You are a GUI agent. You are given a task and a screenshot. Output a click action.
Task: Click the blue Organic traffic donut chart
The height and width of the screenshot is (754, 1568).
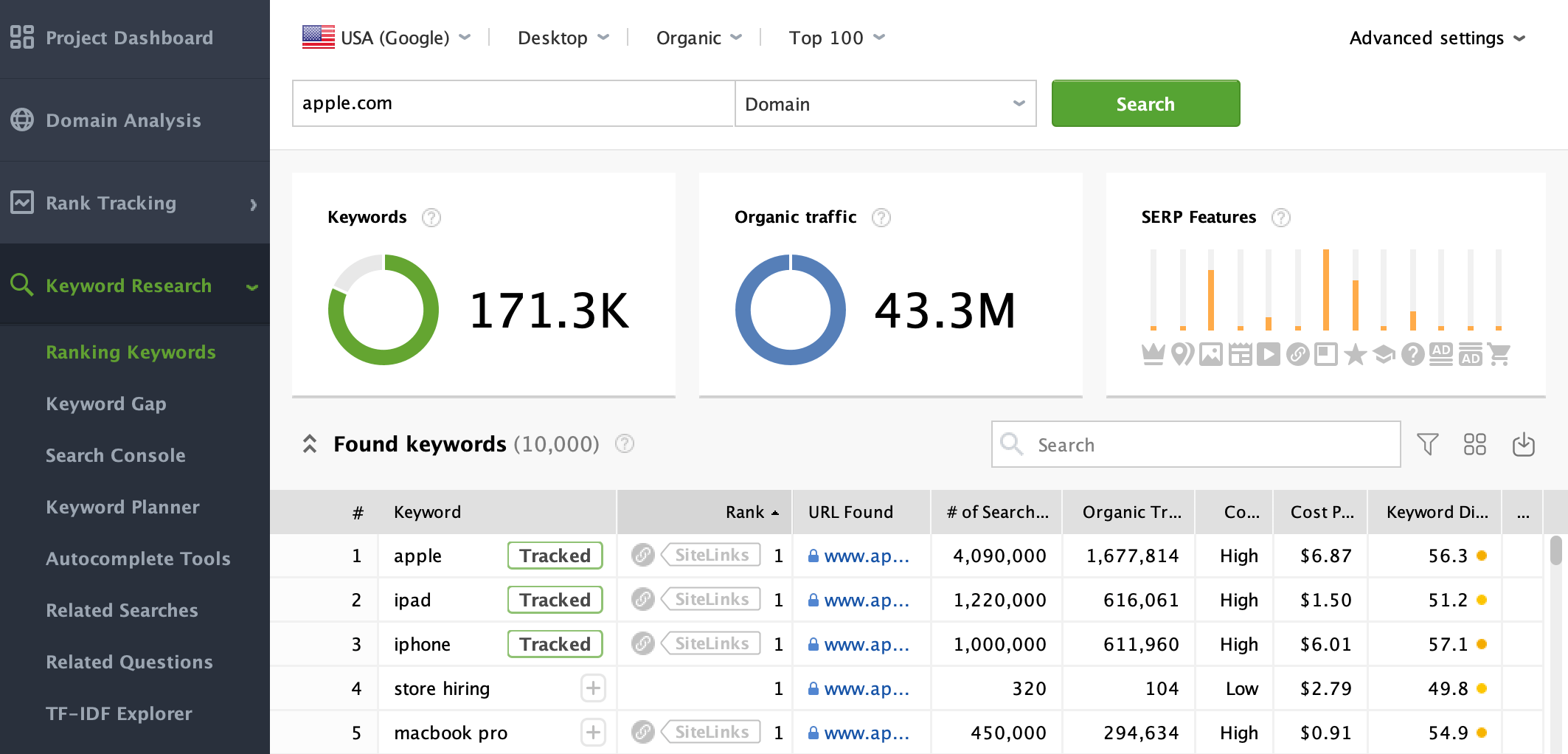tap(791, 310)
